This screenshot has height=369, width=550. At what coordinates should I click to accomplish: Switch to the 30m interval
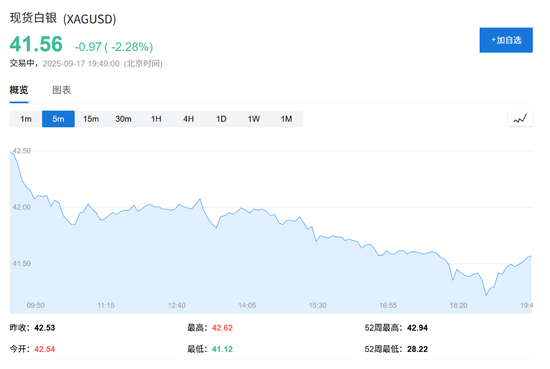[x=123, y=119]
